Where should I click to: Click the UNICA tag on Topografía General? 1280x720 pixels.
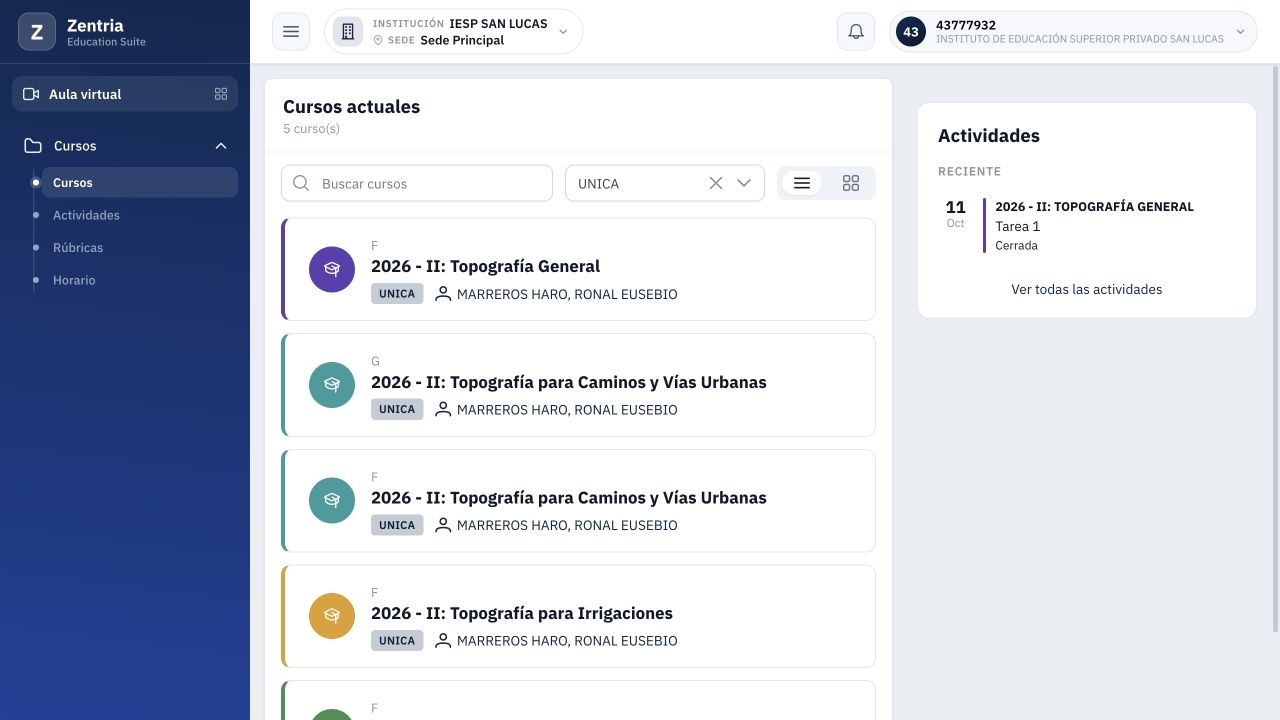(397, 294)
